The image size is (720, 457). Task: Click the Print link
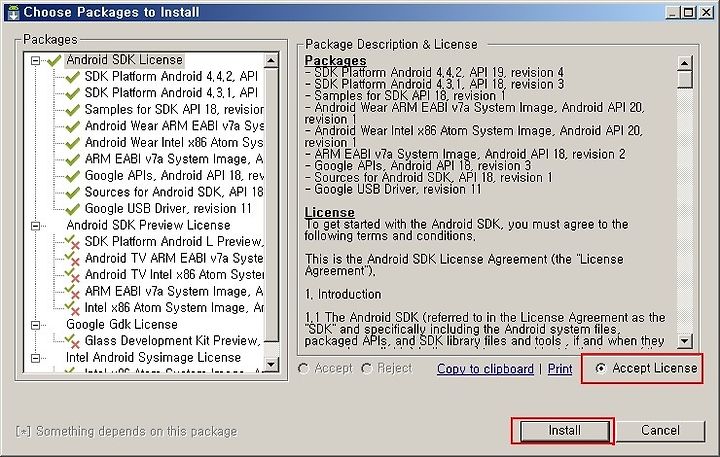point(560,369)
